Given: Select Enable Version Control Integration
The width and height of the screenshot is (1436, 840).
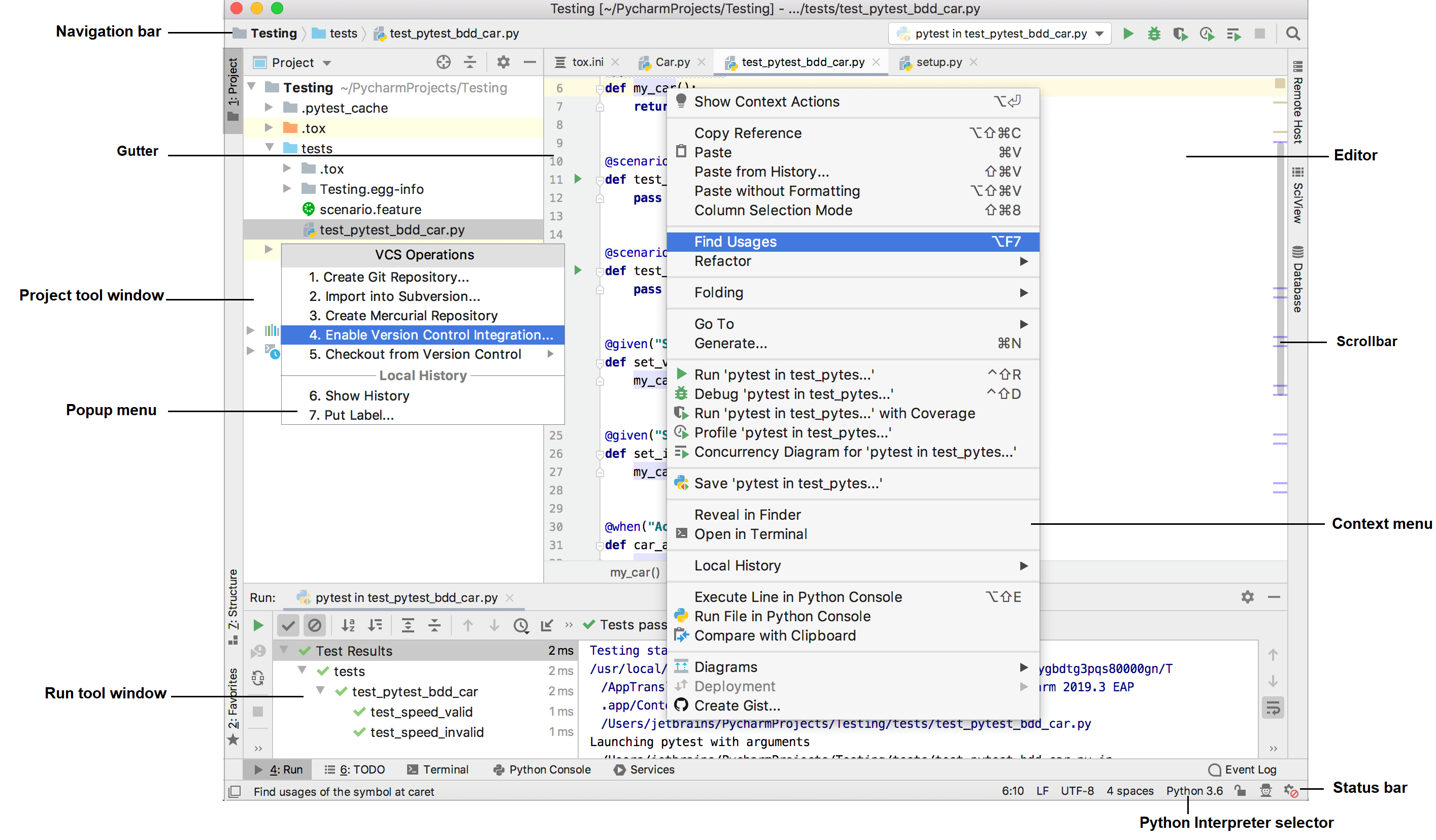Looking at the screenshot, I should (423, 334).
